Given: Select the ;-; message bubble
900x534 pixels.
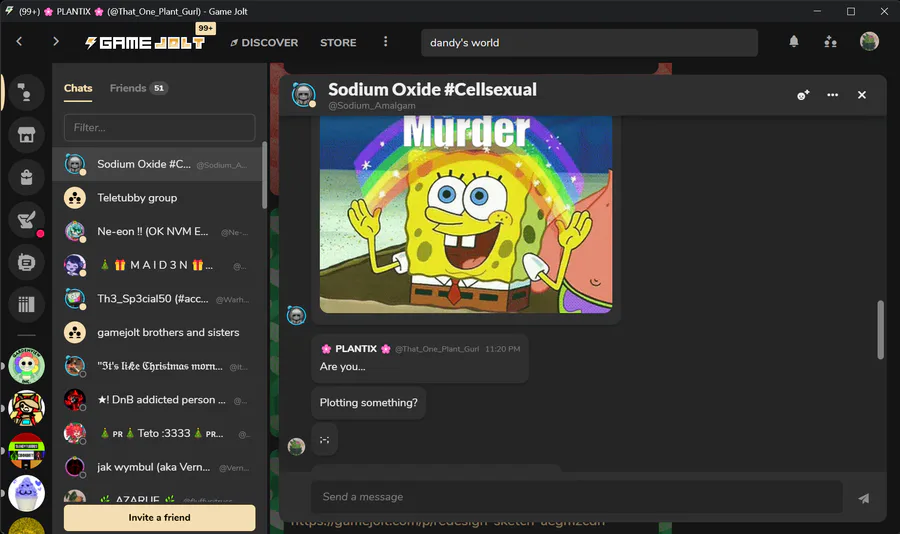Looking at the screenshot, I should click(324, 439).
